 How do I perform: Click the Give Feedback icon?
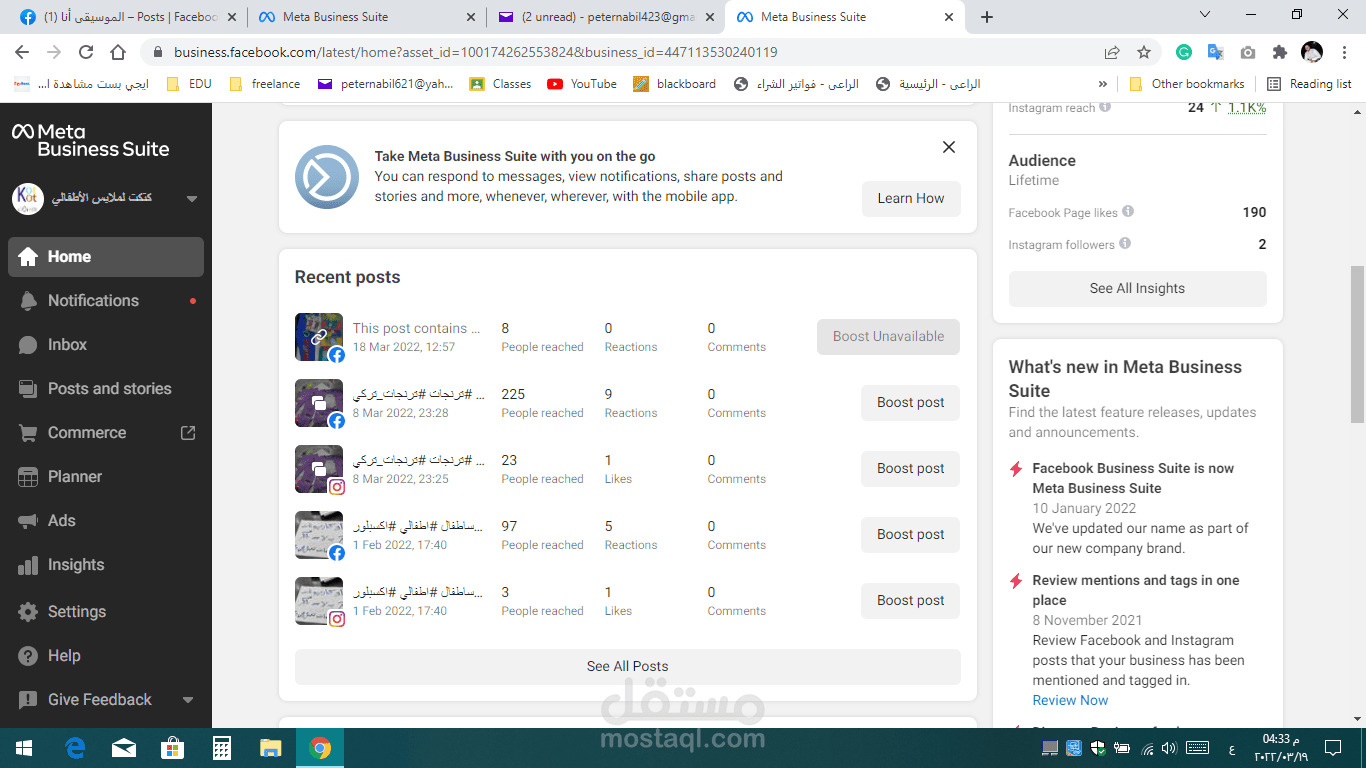point(28,700)
